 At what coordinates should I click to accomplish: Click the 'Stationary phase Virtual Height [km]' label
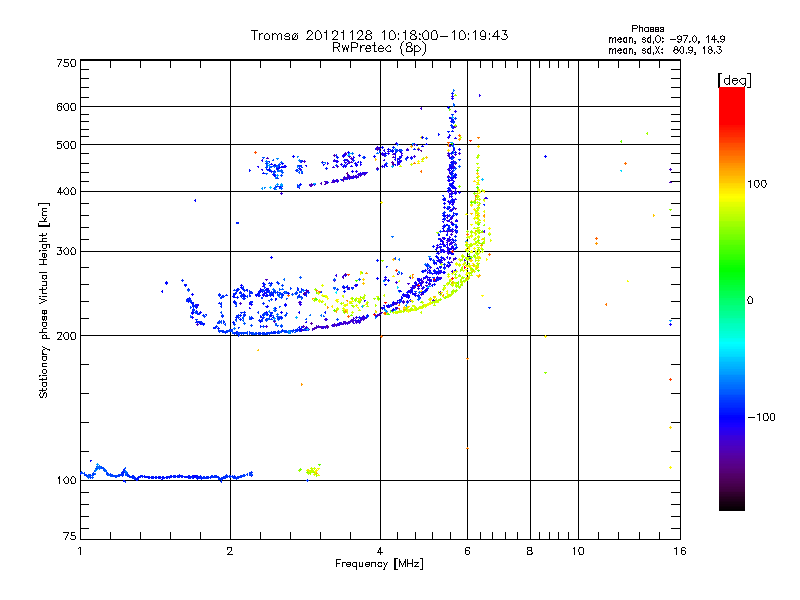click(44, 300)
